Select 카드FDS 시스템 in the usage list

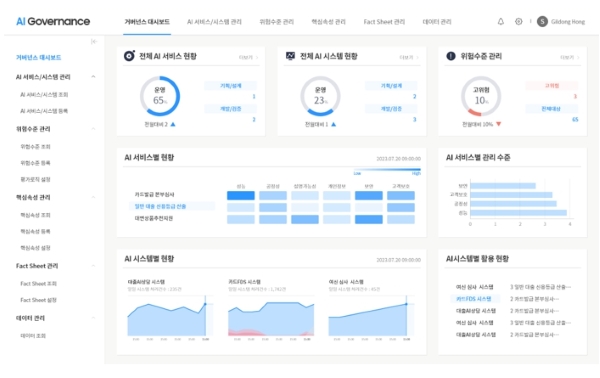coord(473,299)
